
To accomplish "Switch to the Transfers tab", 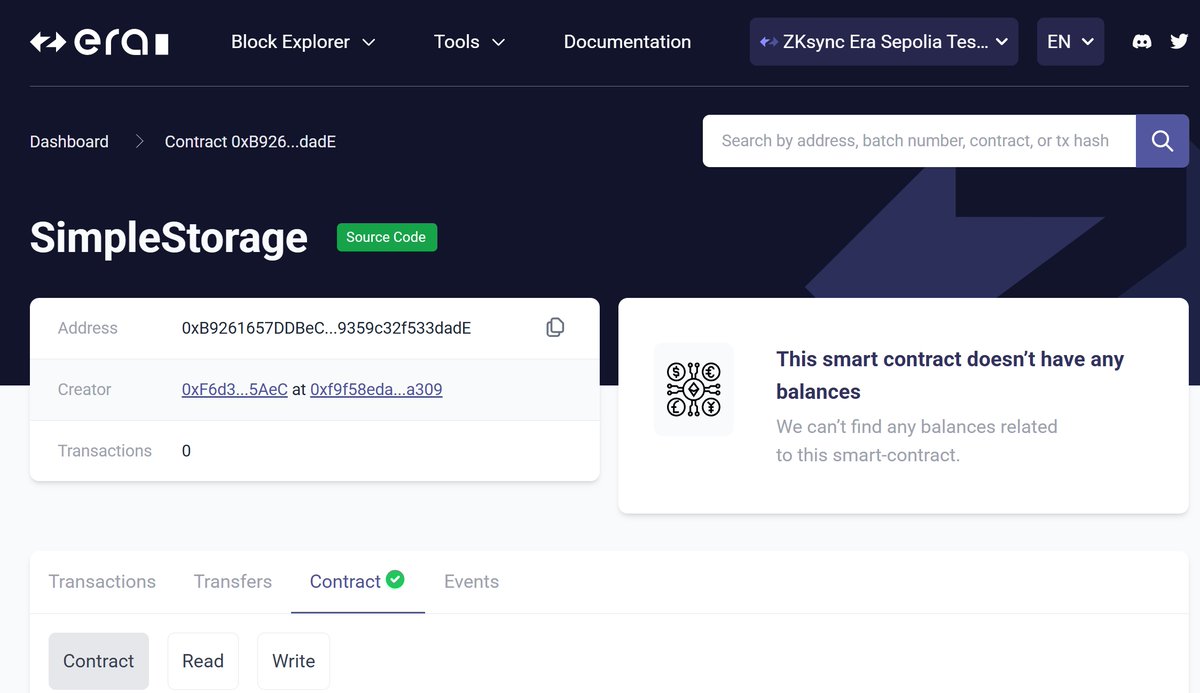I will 233,582.
